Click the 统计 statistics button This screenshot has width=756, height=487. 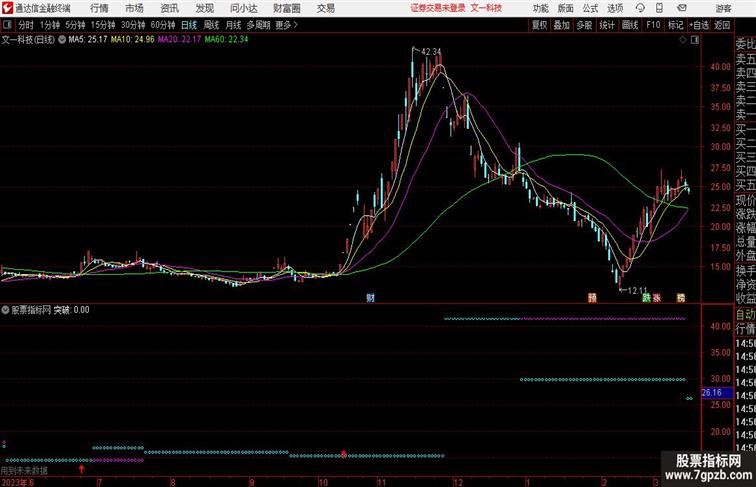click(x=607, y=25)
